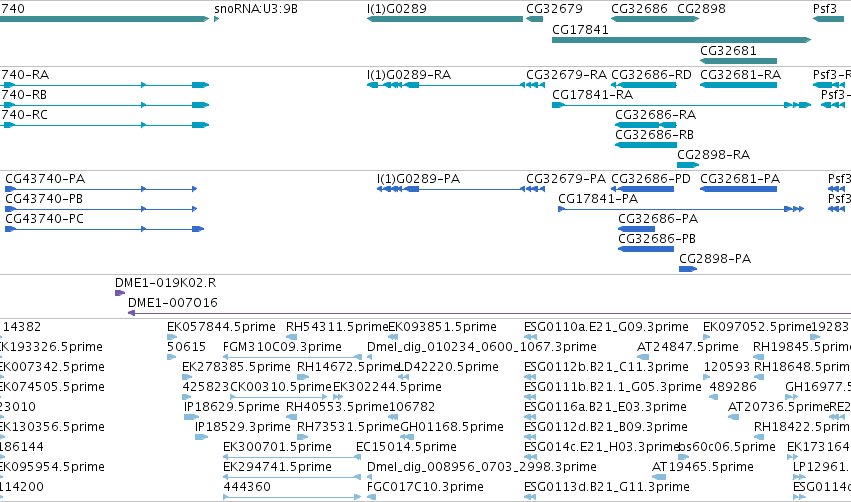The image size is (851, 502).
Task: Select transcript CG32686-RB
Action: 646,145
